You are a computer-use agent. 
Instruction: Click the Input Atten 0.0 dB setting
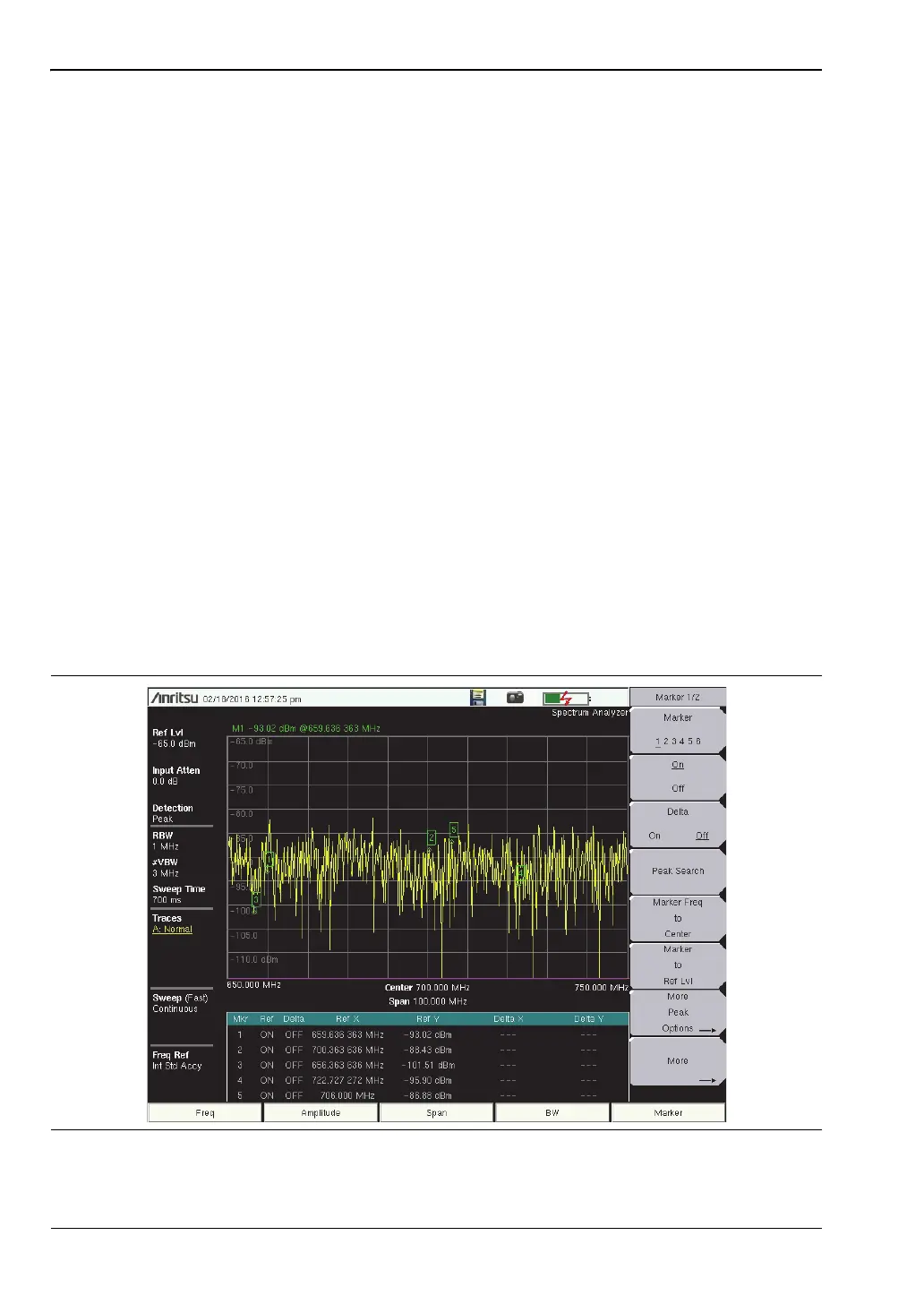[x=176, y=776]
